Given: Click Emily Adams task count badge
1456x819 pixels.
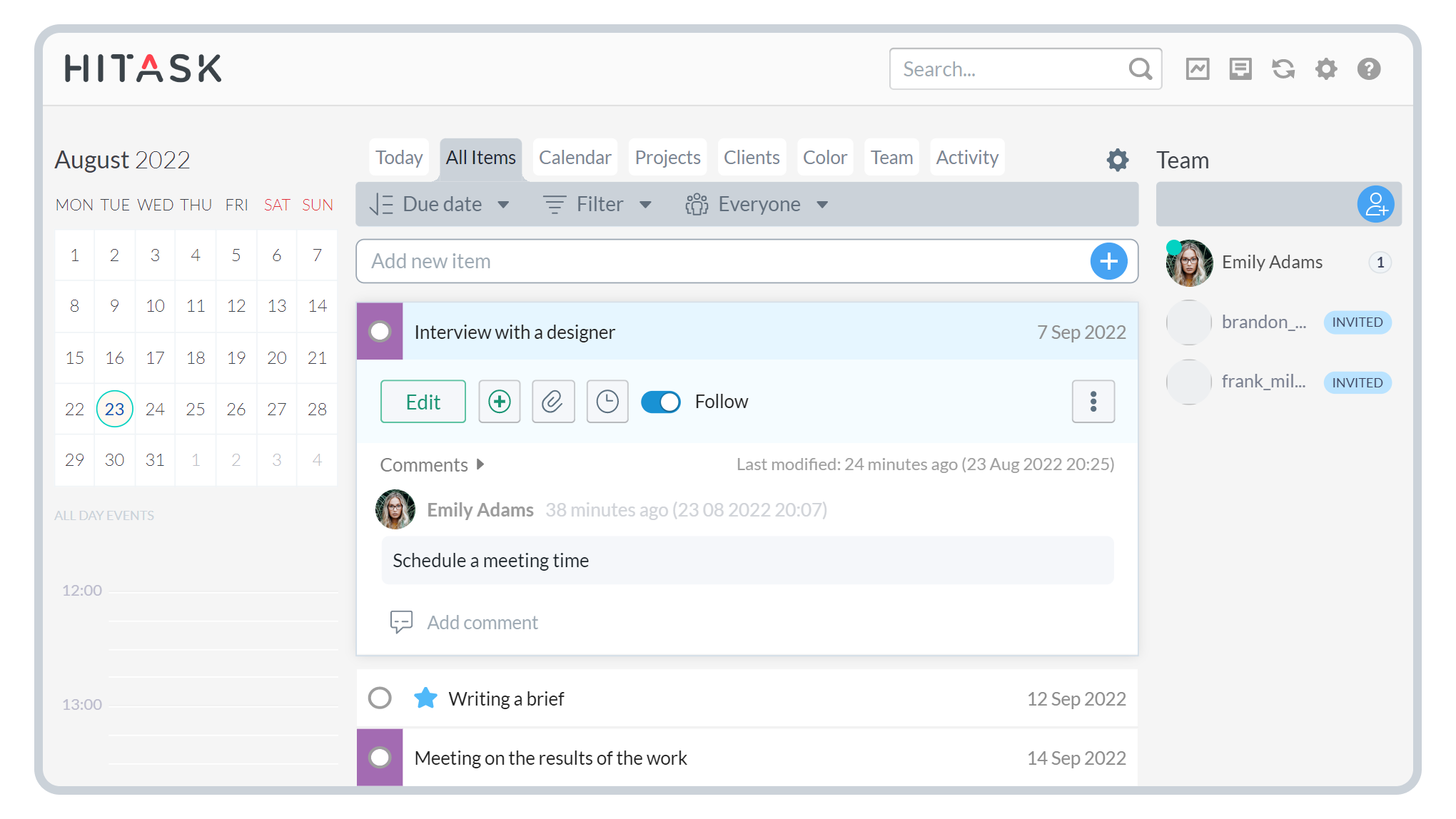Looking at the screenshot, I should click(1380, 263).
